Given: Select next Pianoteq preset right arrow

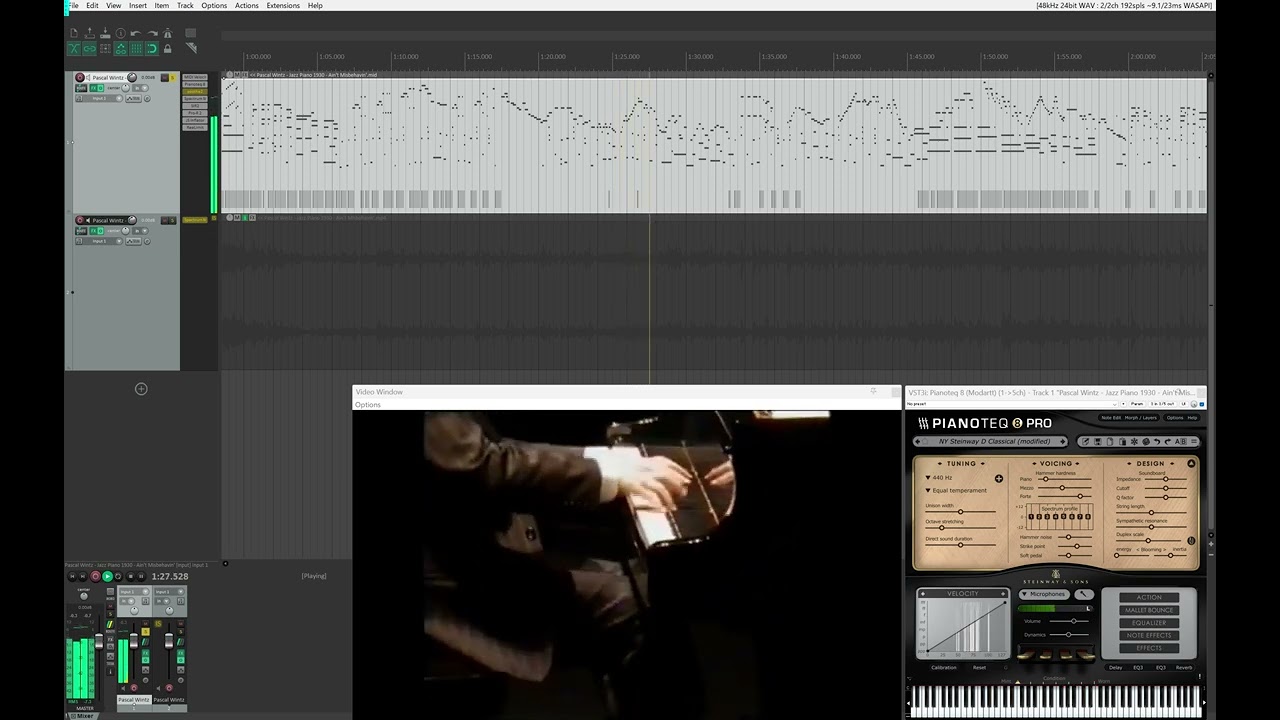Looking at the screenshot, I should click(1062, 441).
